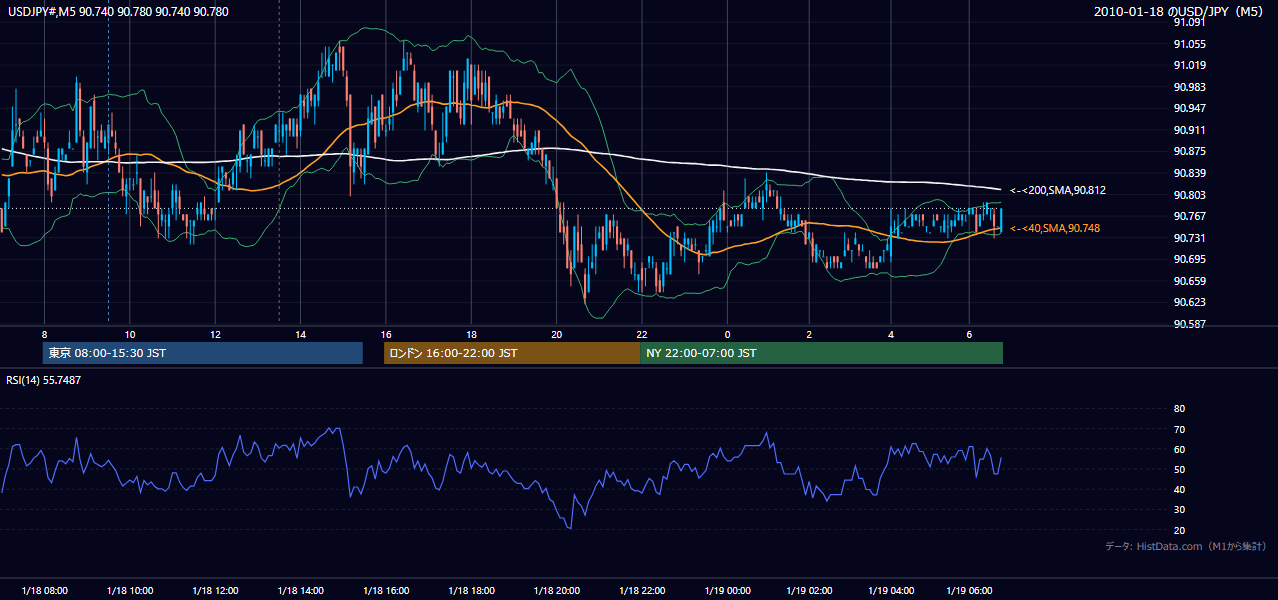Click the RSI 60 level label
This screenshot has width=1278, height=600.
[1179, 449]
